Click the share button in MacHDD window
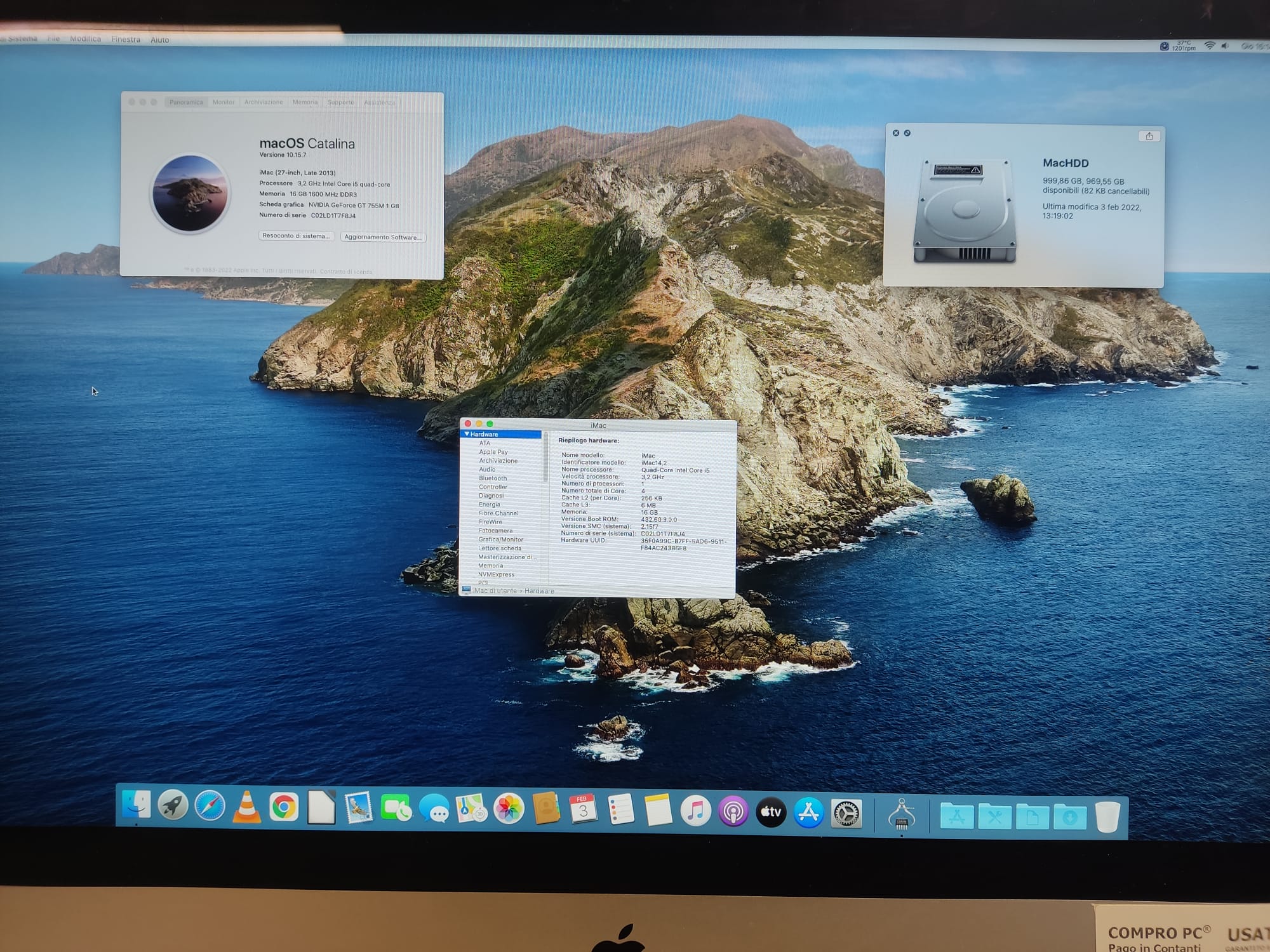 point(1149,136)
